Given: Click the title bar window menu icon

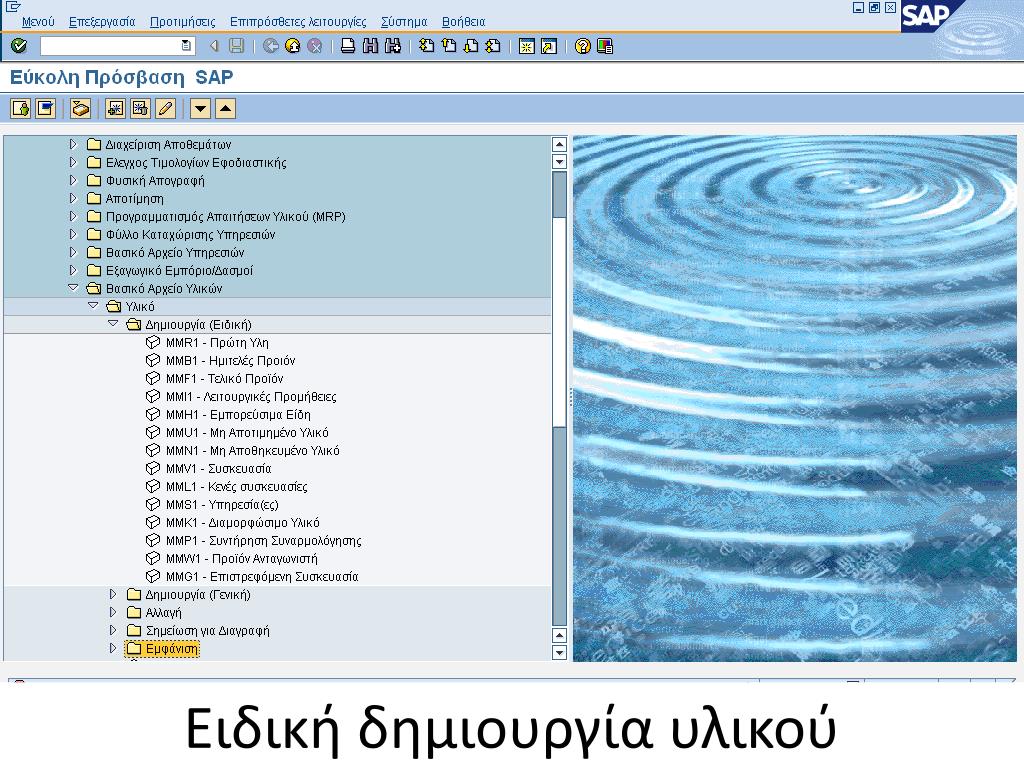Looking at the screenshot, I should point(12,6).
